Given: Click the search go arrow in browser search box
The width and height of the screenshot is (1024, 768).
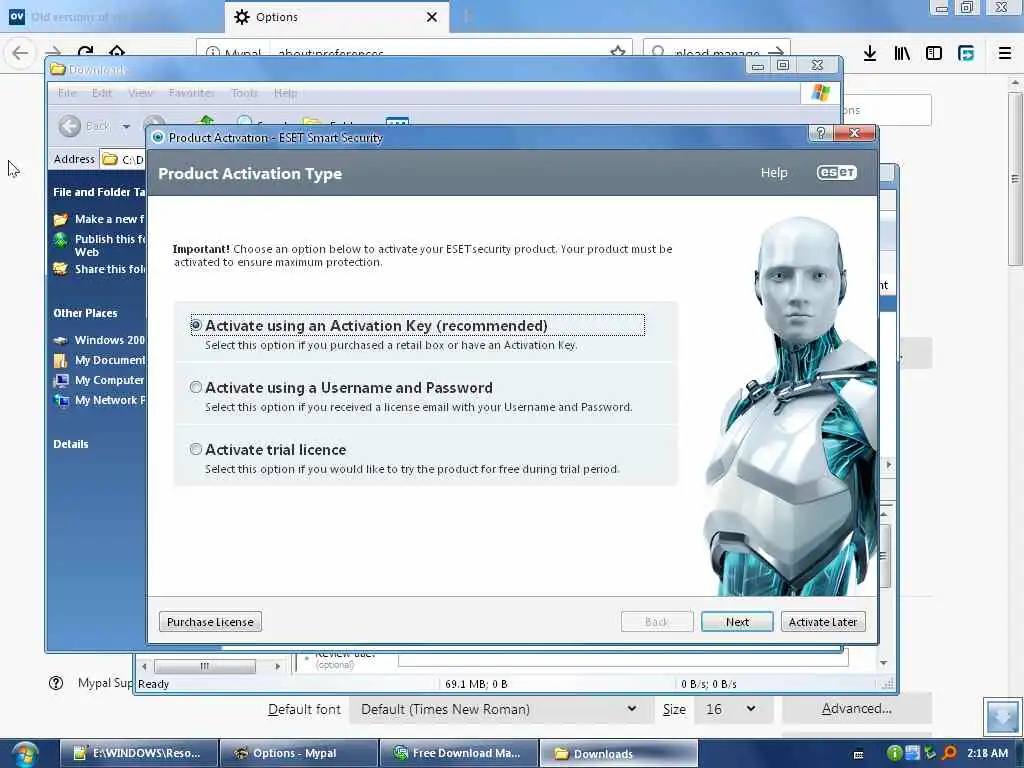Looking at the screenshot, I should tap(776, 52).
